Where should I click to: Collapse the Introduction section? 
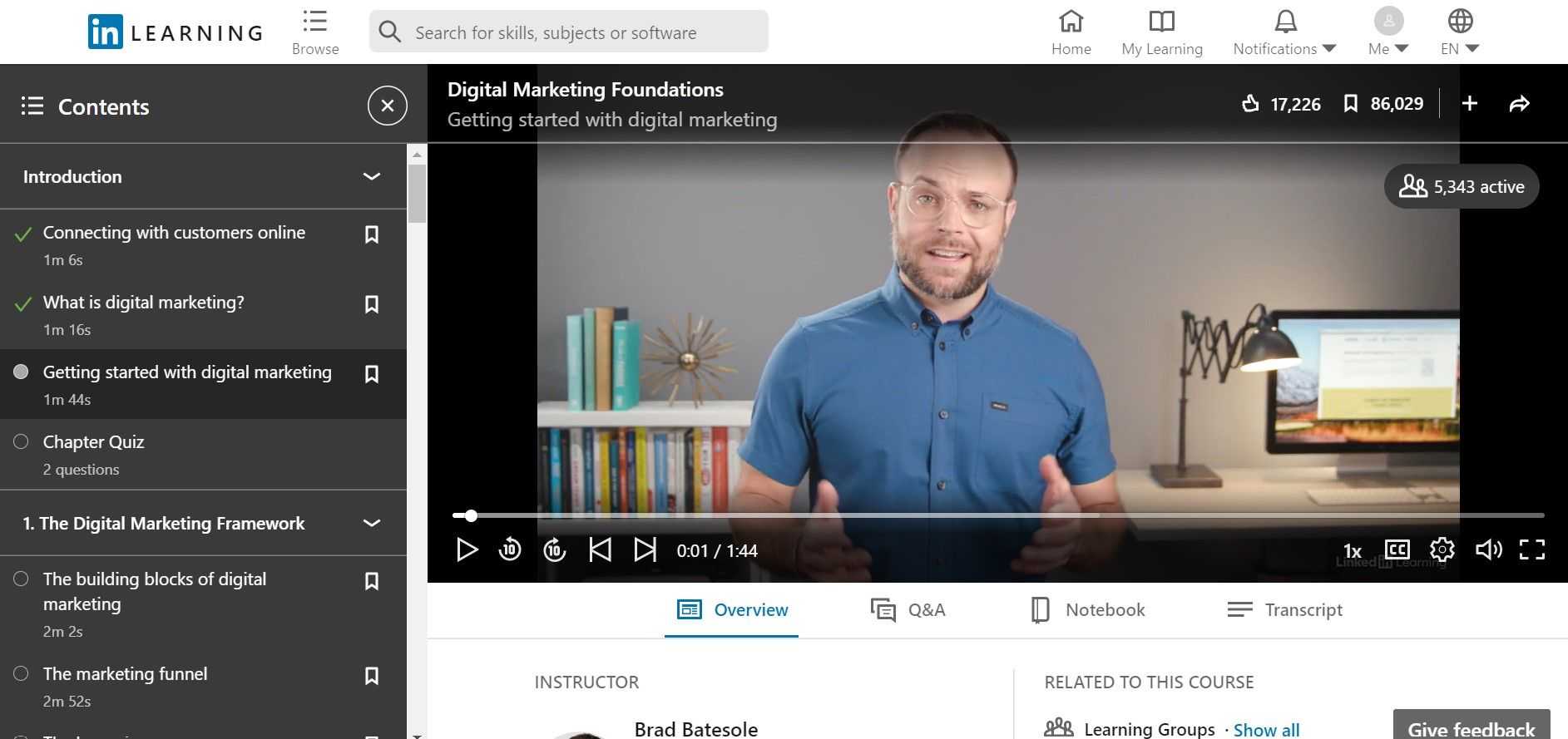click(x=372, y=176)
